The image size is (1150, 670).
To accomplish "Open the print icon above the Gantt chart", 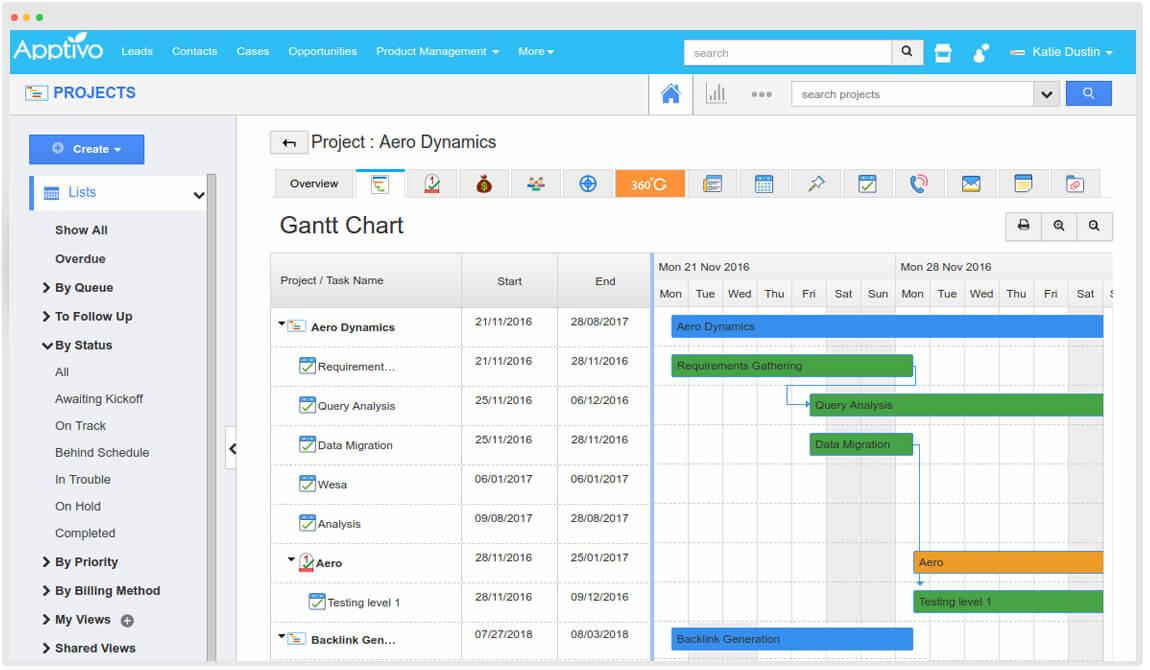I will pos(1023,226).
